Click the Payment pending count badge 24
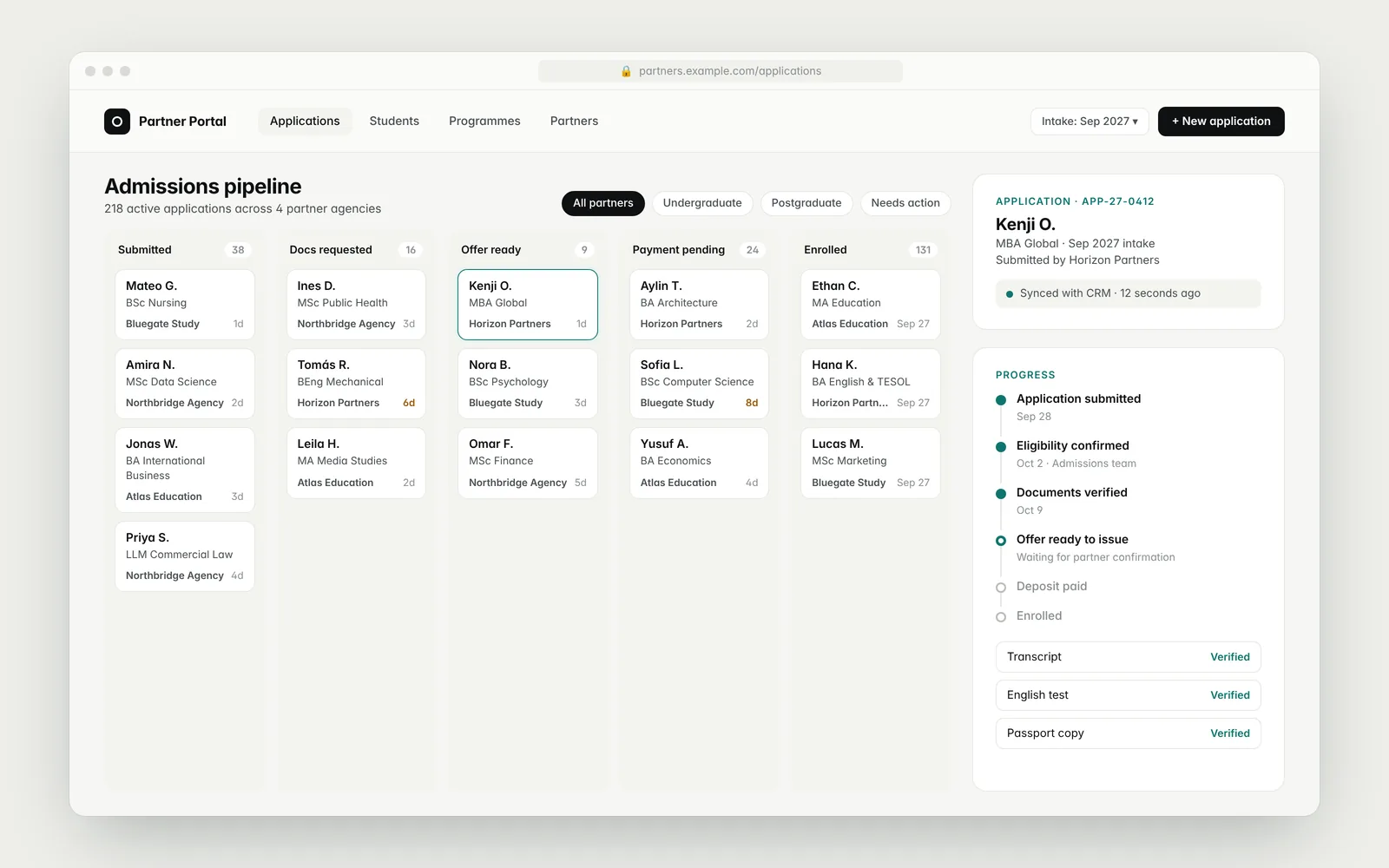Viewport: 1389px width, 868px height. [752, 250]
